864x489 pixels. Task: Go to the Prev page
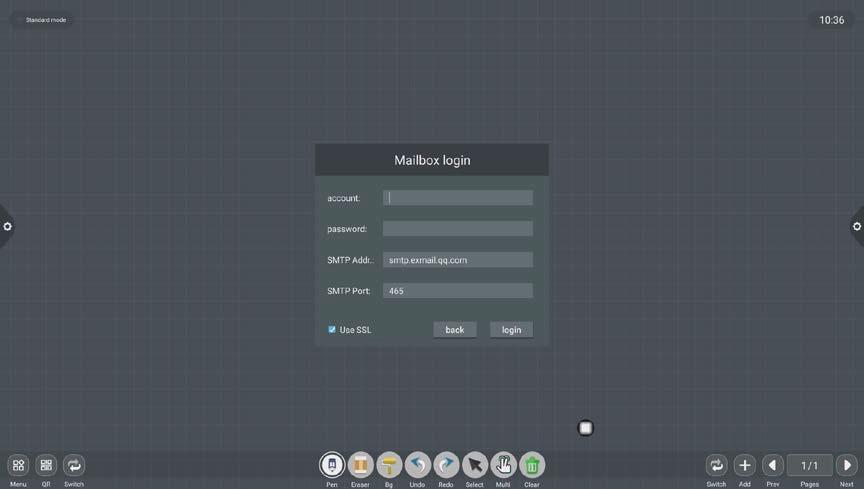click(x=773, y=465)
